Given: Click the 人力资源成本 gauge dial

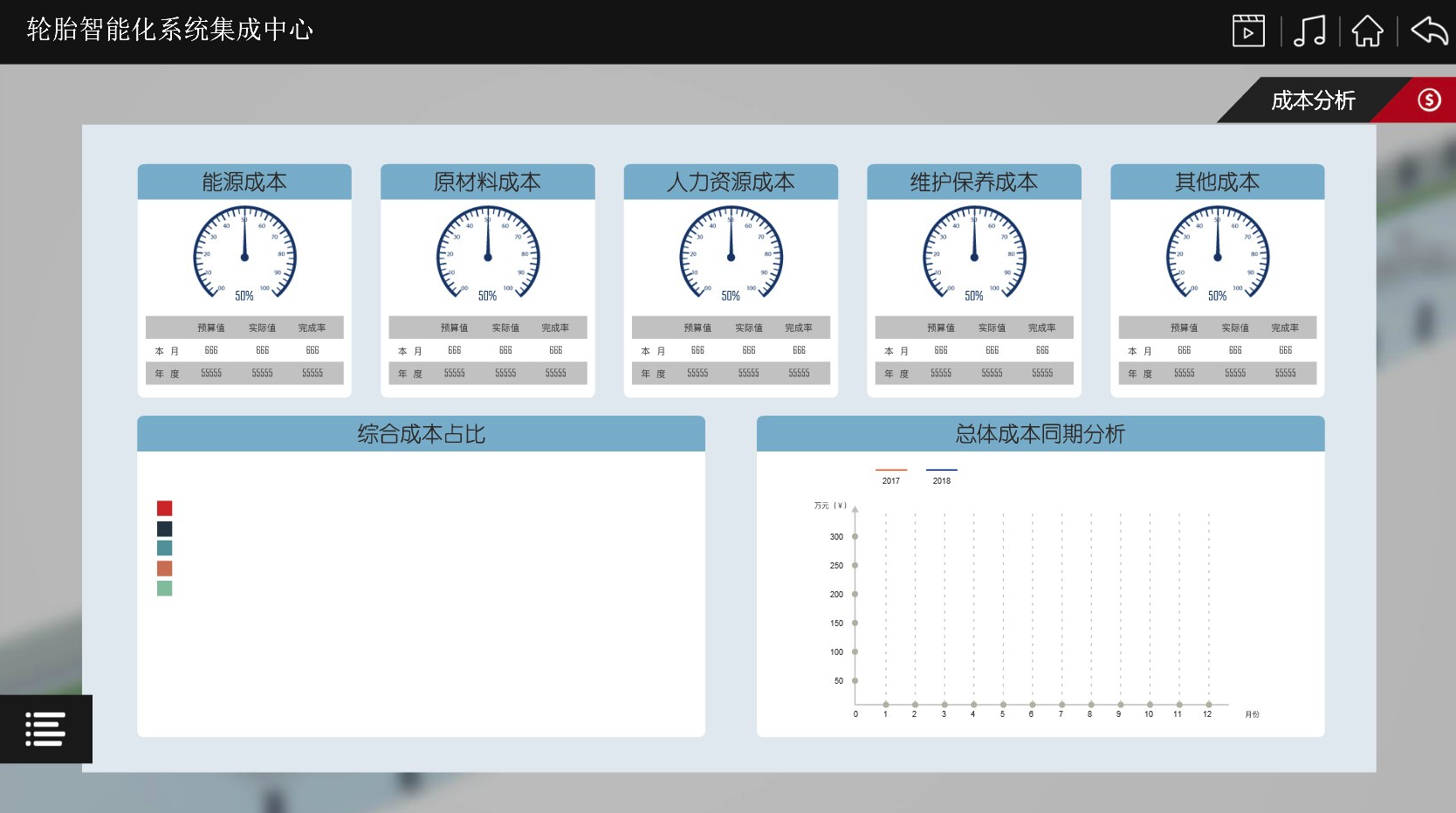Looking at the screenshot, I should (x=731, y=253).
